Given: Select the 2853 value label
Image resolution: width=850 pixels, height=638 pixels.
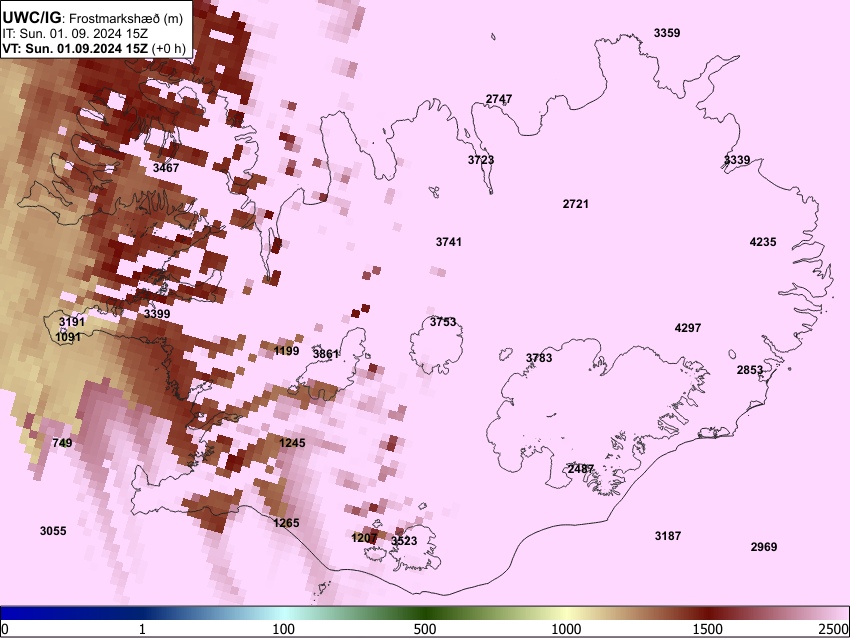Looking at the screenshot, I should [750, 370].
